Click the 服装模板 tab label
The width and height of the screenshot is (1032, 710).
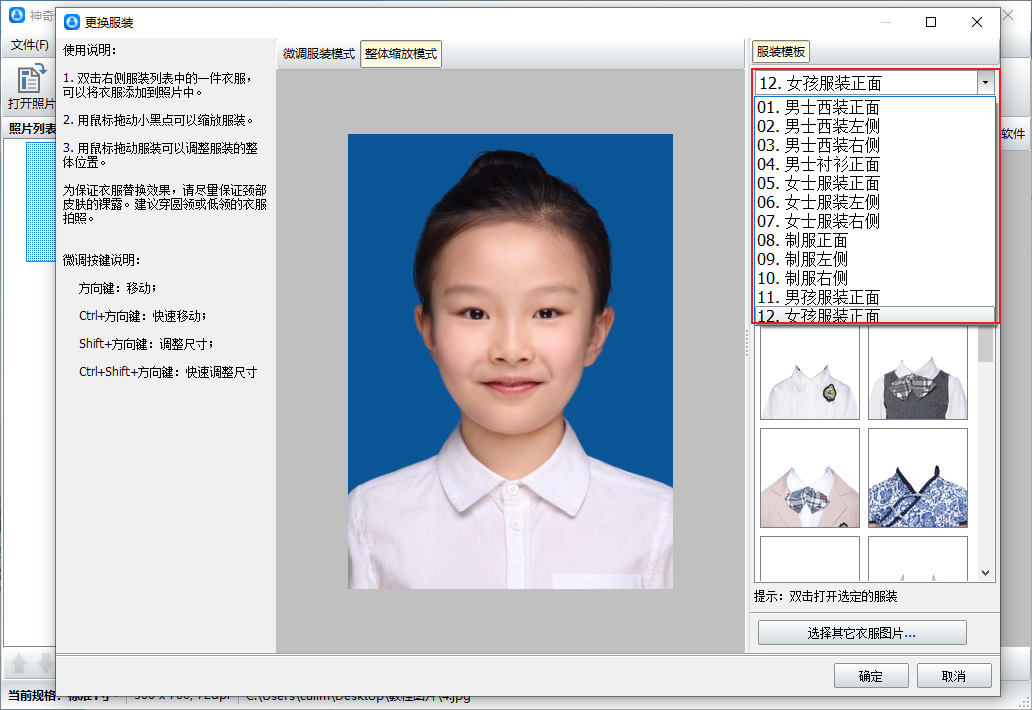(x=780, y=53)
